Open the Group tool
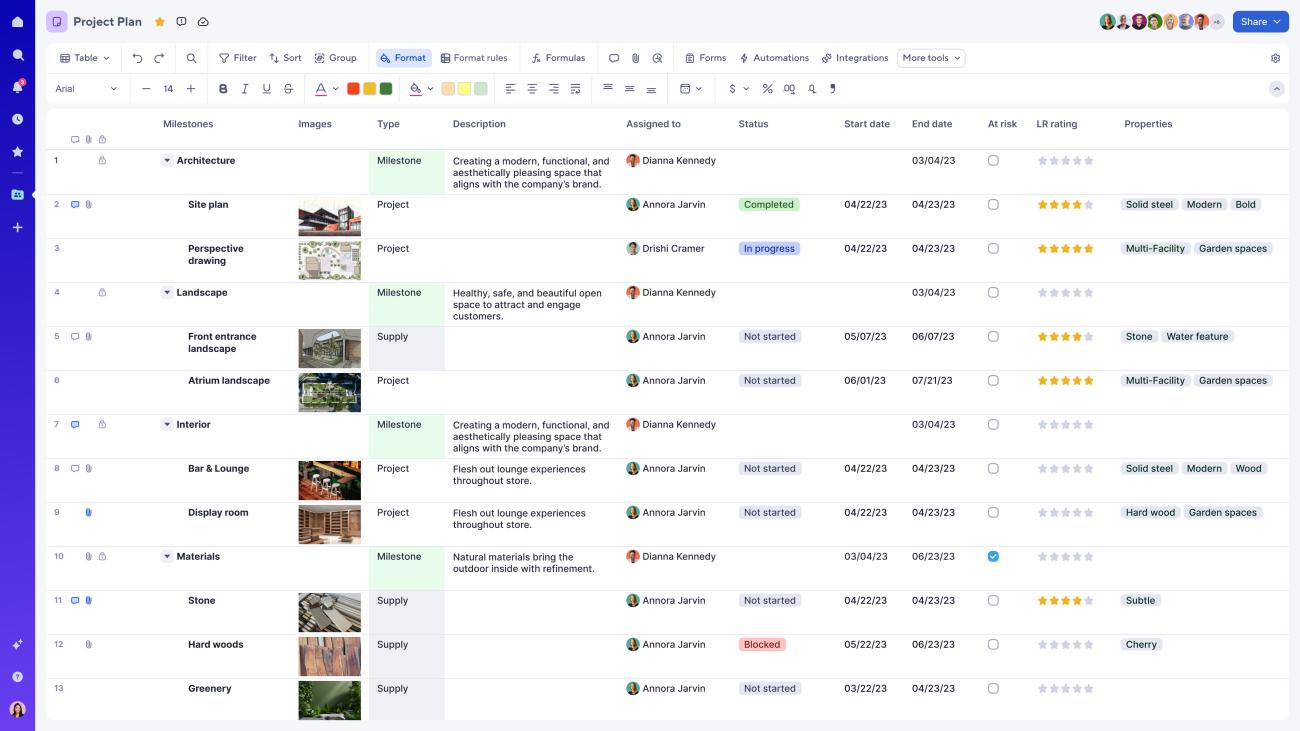This screenshot has width=1300, height=731. (x=336, y=57)
